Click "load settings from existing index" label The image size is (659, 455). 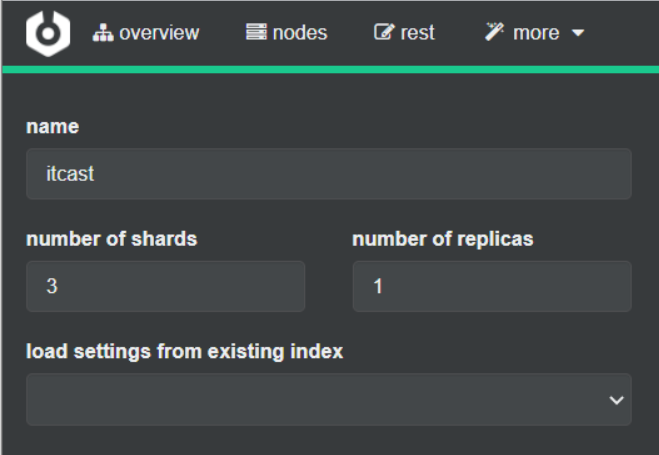point(184,352)
